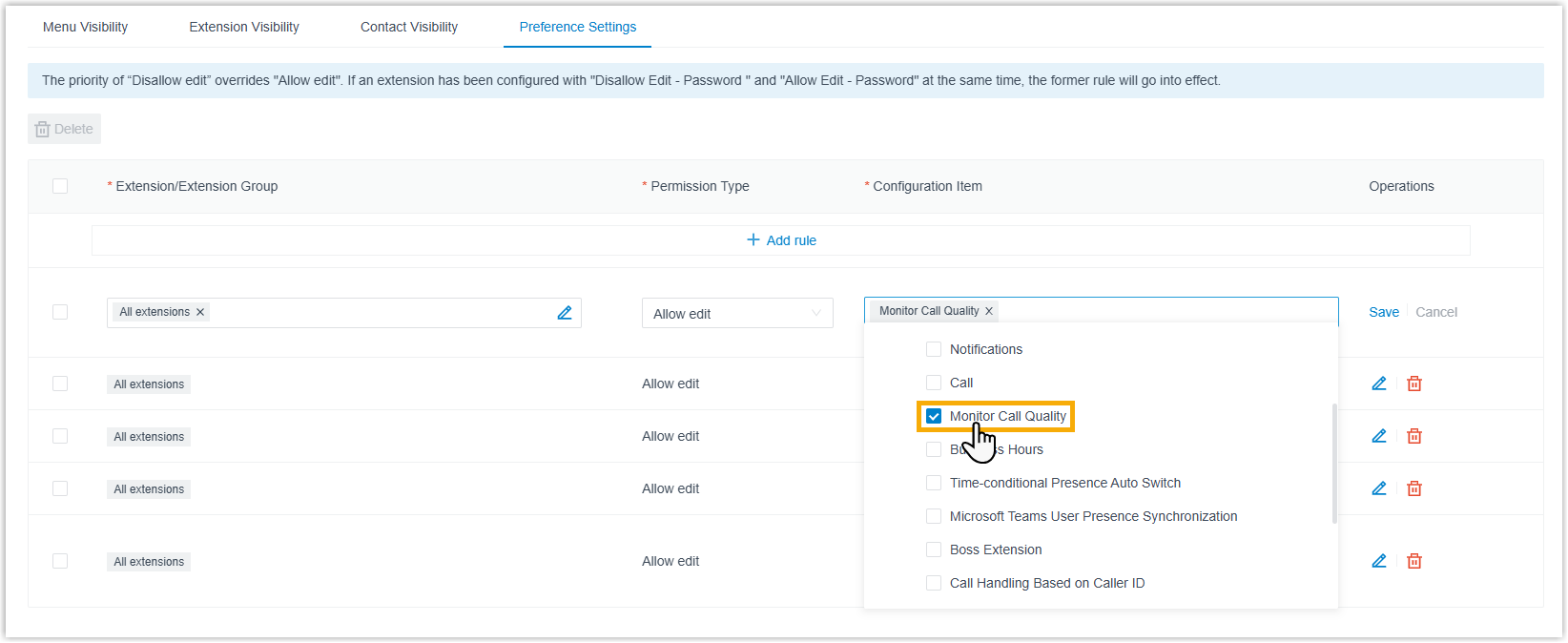Viewport: 1568px width, 643px height.
Task: Check the box of the row being edited
Action: tap(60, 312)
